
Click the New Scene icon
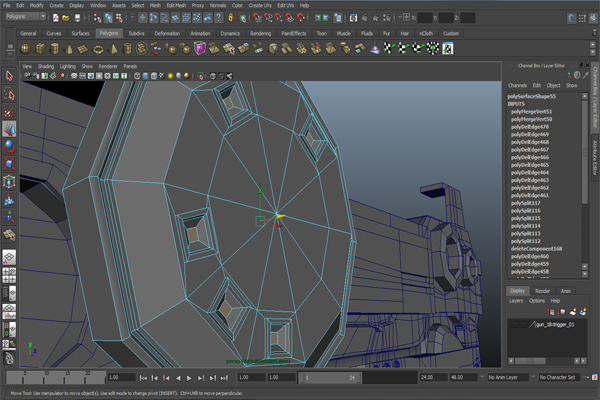click(x=55, y=18)
